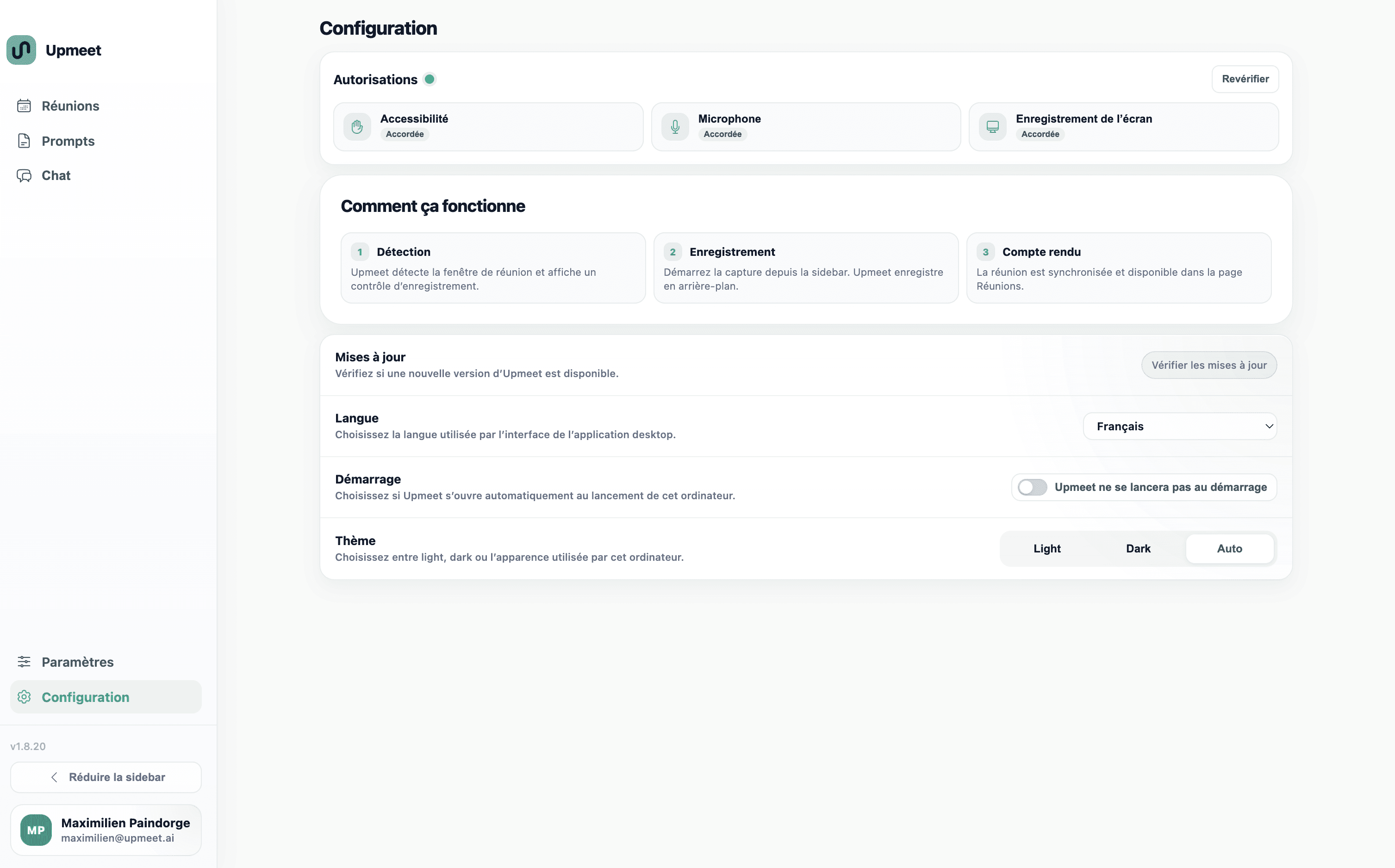Click the Upmeet logo icon
1395x868 pixels.
[x=21, y=50]
